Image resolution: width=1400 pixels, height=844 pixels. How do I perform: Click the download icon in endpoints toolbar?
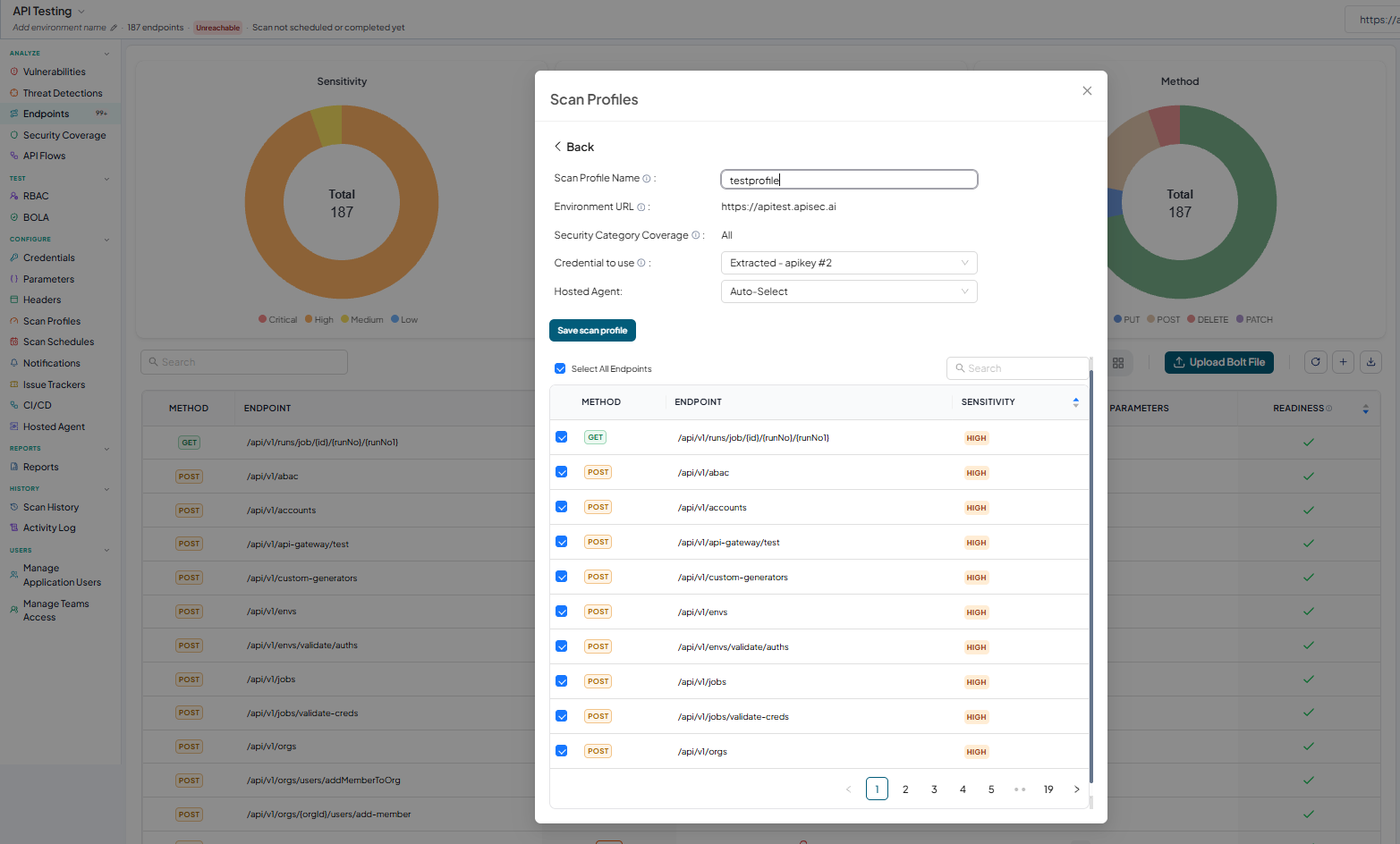1370,362
